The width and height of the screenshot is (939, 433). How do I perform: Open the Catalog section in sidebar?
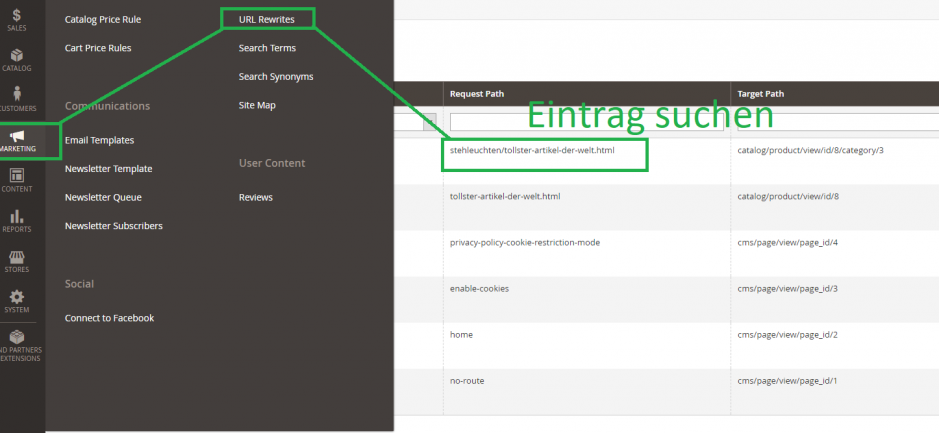tap(17, 60)
